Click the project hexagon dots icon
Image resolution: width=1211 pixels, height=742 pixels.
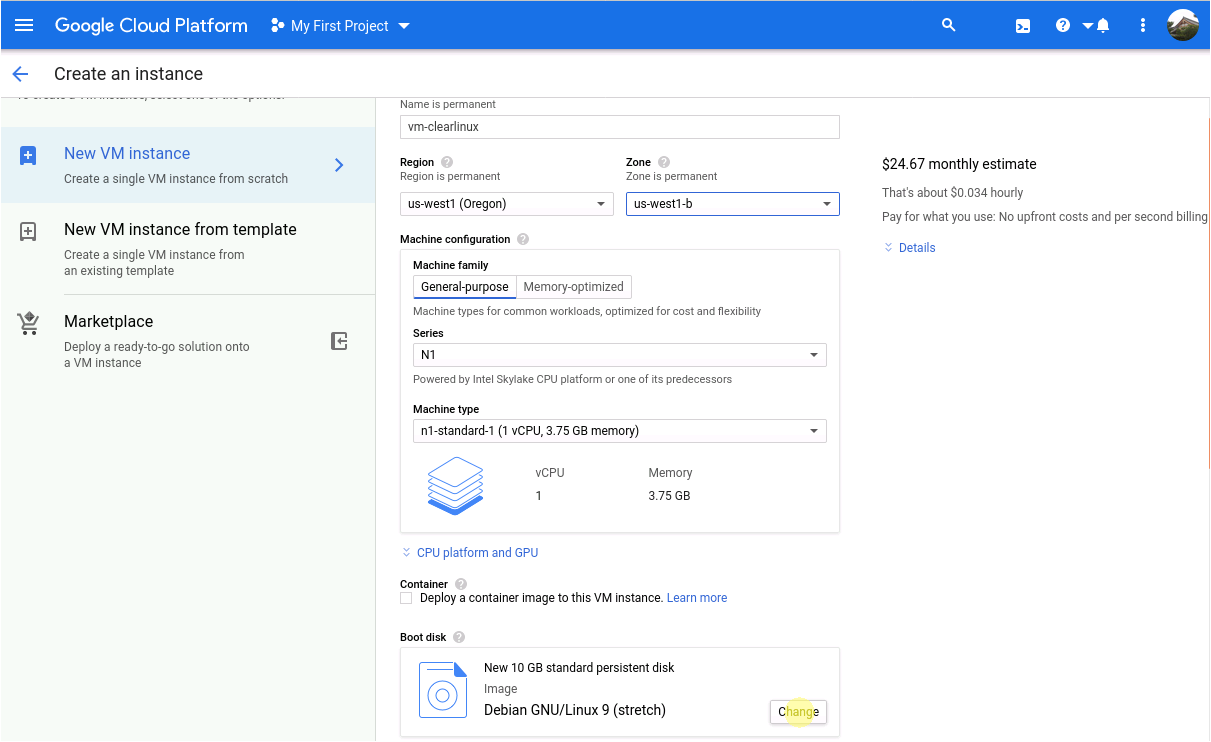click(278, 26)
